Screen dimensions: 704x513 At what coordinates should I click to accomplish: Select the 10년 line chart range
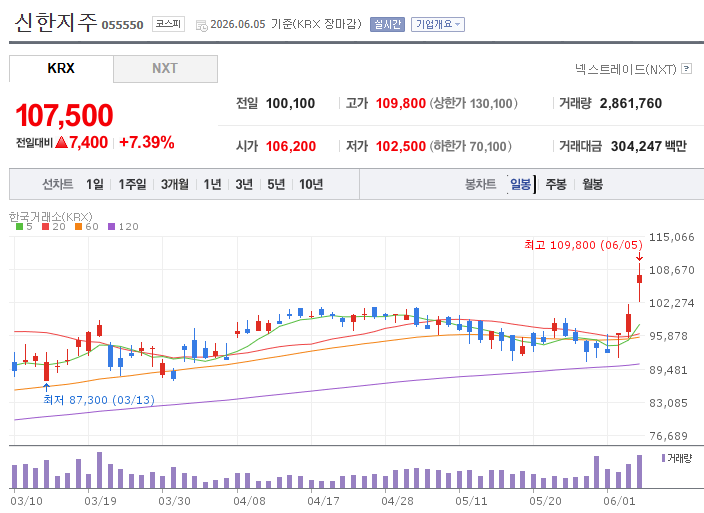pyautogui.click(x=311, y=184)
